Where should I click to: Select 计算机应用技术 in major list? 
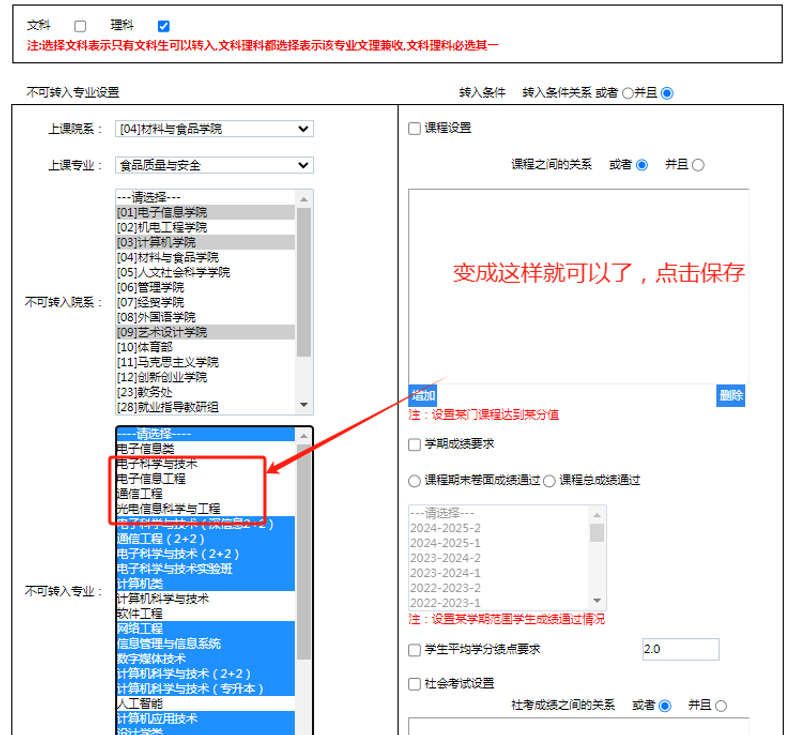tap(205, 718)
